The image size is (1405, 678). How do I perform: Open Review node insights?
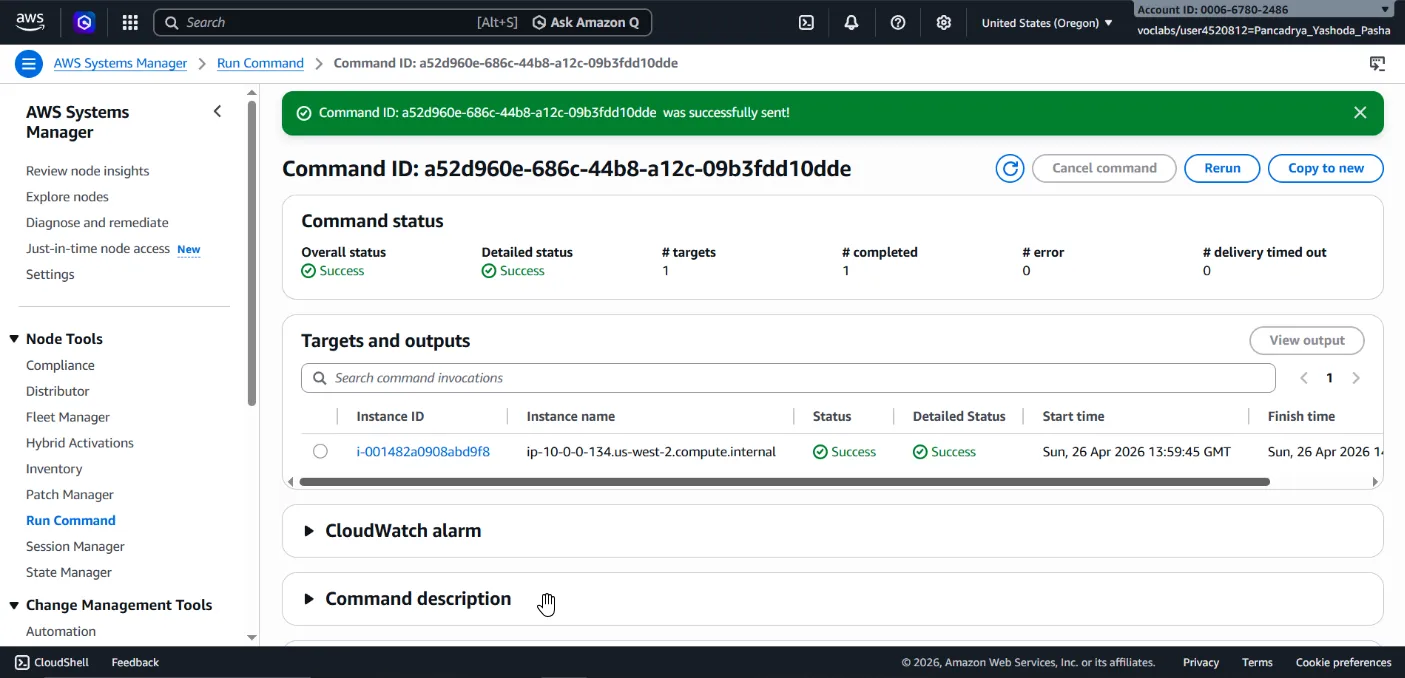(88, 171)
